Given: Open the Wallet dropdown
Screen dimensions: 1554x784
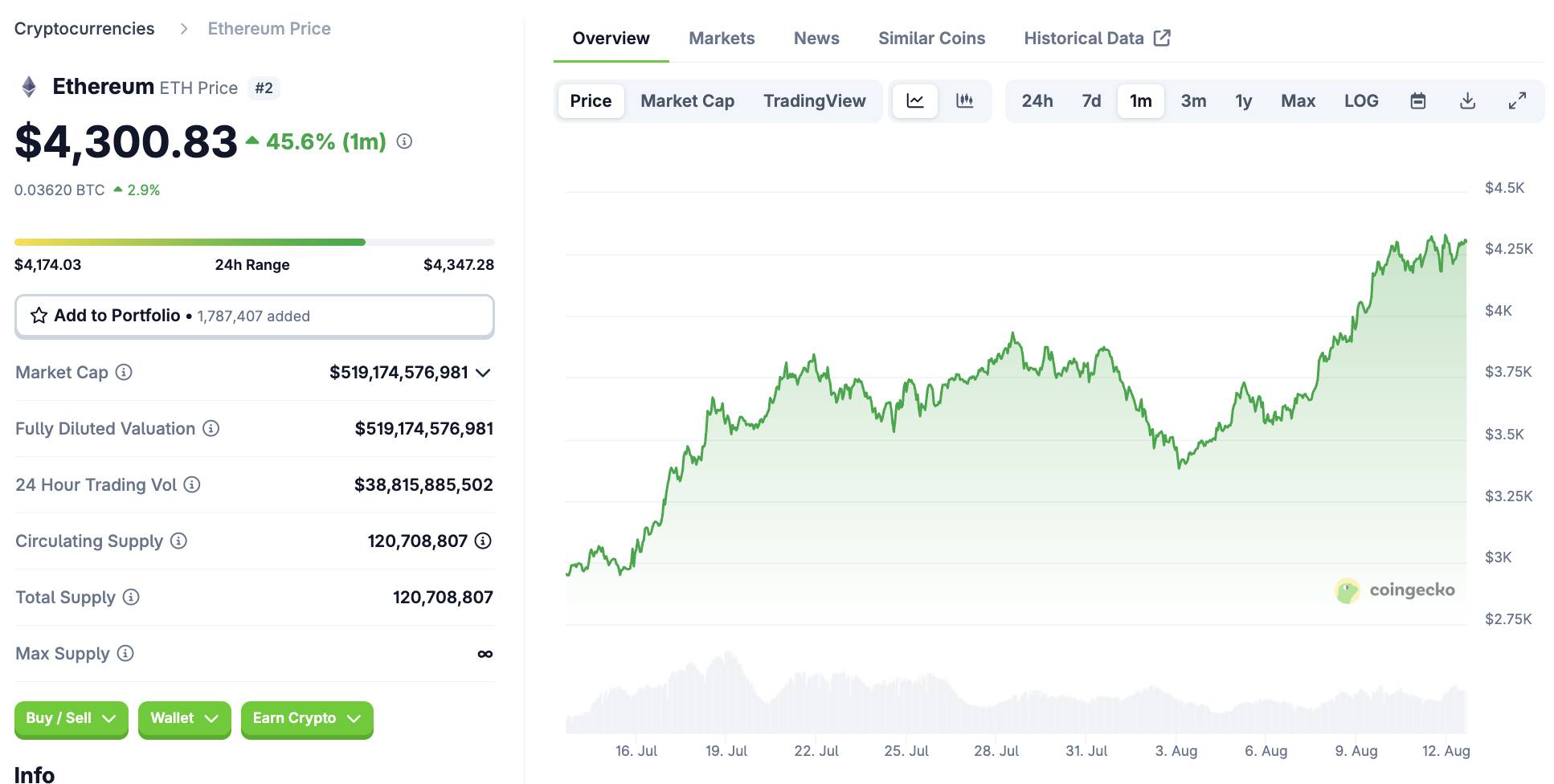Looking at the screenshot, I should pyautogui.click(x=185, y=719).
